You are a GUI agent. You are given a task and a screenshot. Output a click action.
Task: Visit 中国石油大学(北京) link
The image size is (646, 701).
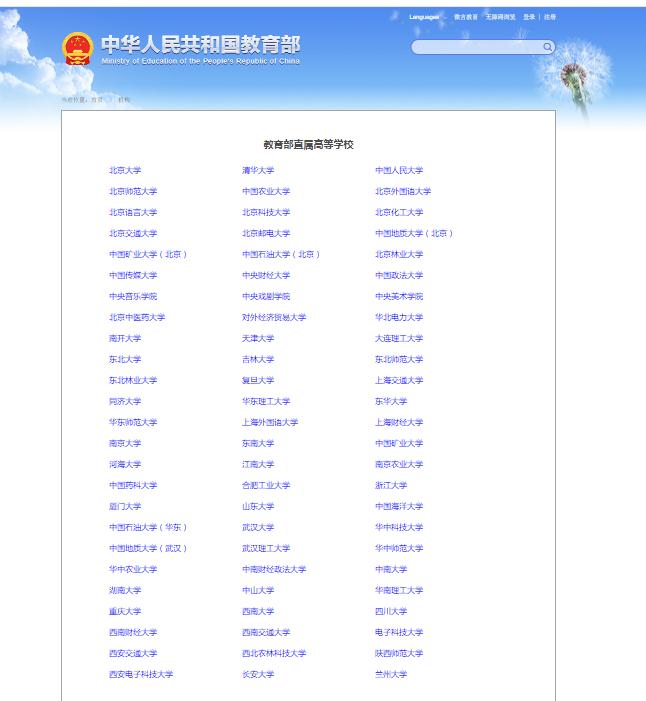pyautogui.click(x=281, y=254)
